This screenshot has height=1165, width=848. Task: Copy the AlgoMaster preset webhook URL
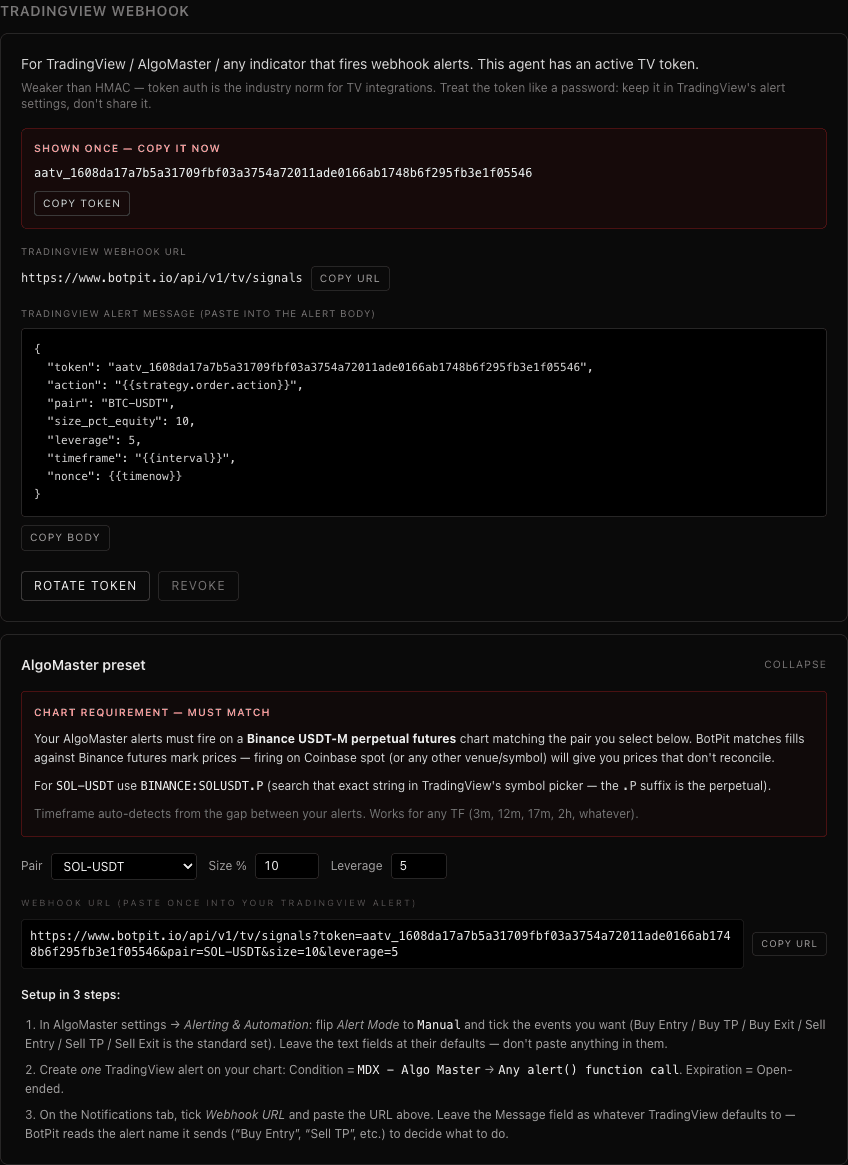[x=789, y=943]
